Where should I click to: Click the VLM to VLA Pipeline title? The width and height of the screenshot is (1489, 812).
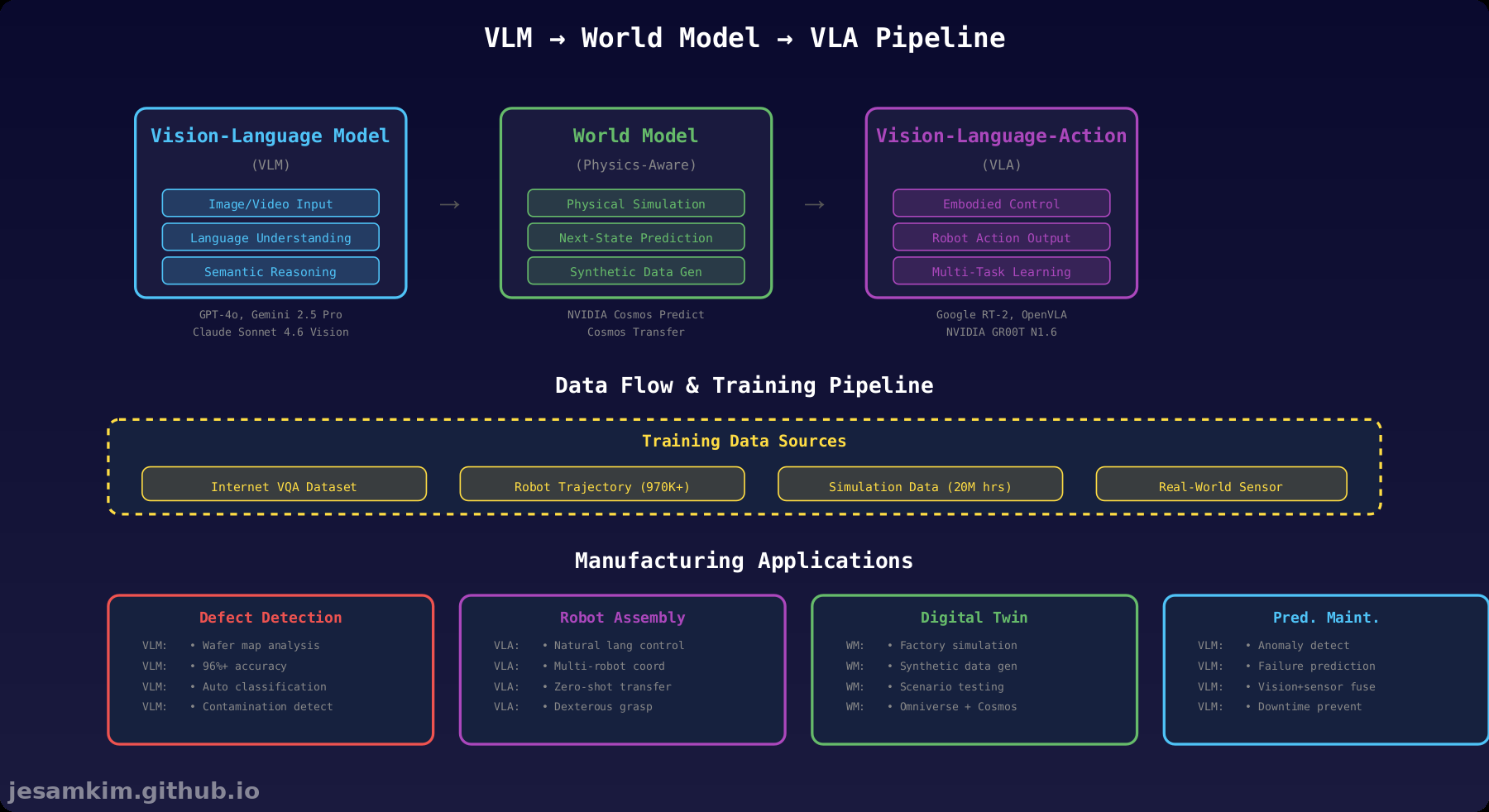744,36
